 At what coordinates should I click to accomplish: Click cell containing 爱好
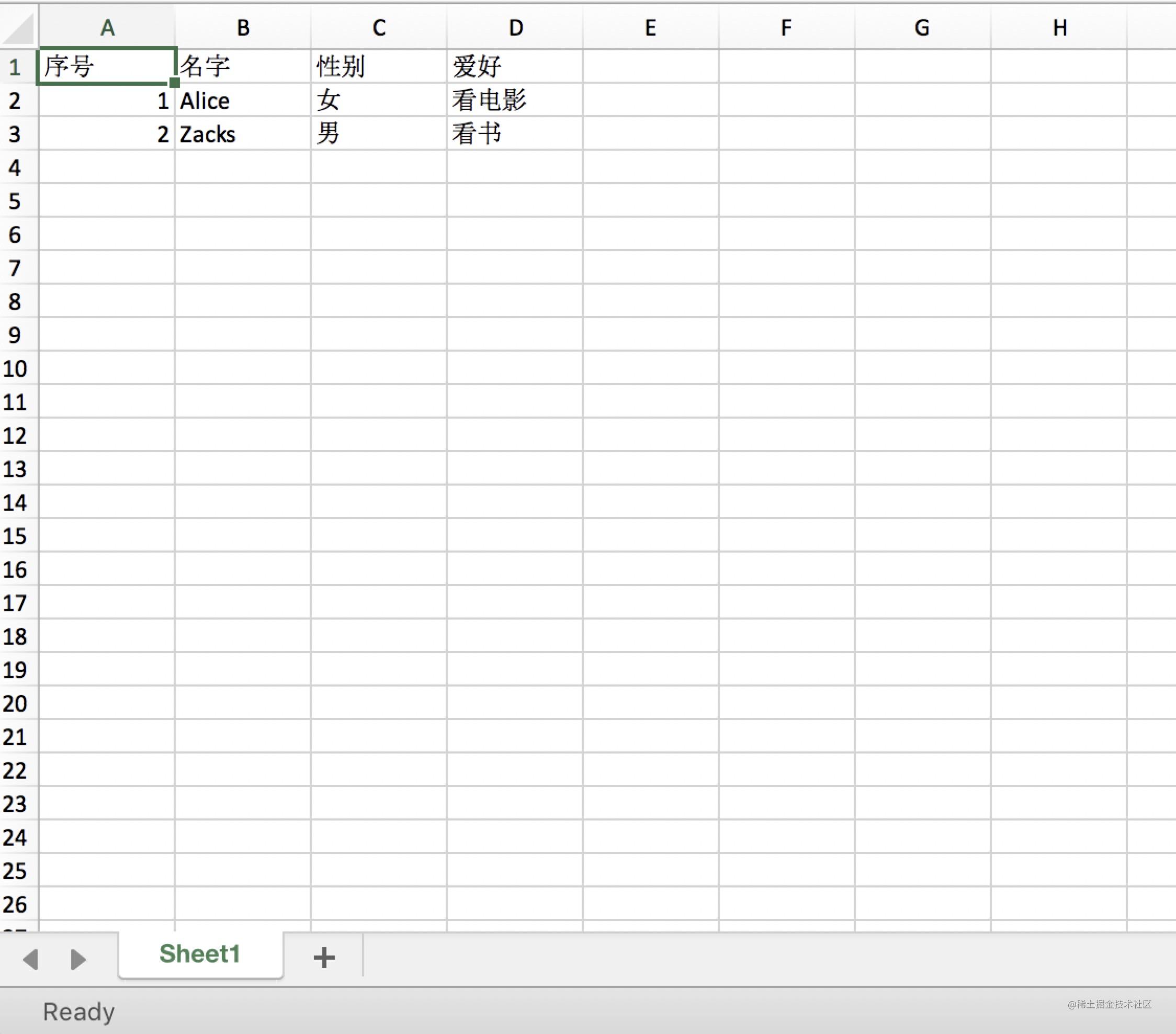pyautogui.click(x=515, y=66)
